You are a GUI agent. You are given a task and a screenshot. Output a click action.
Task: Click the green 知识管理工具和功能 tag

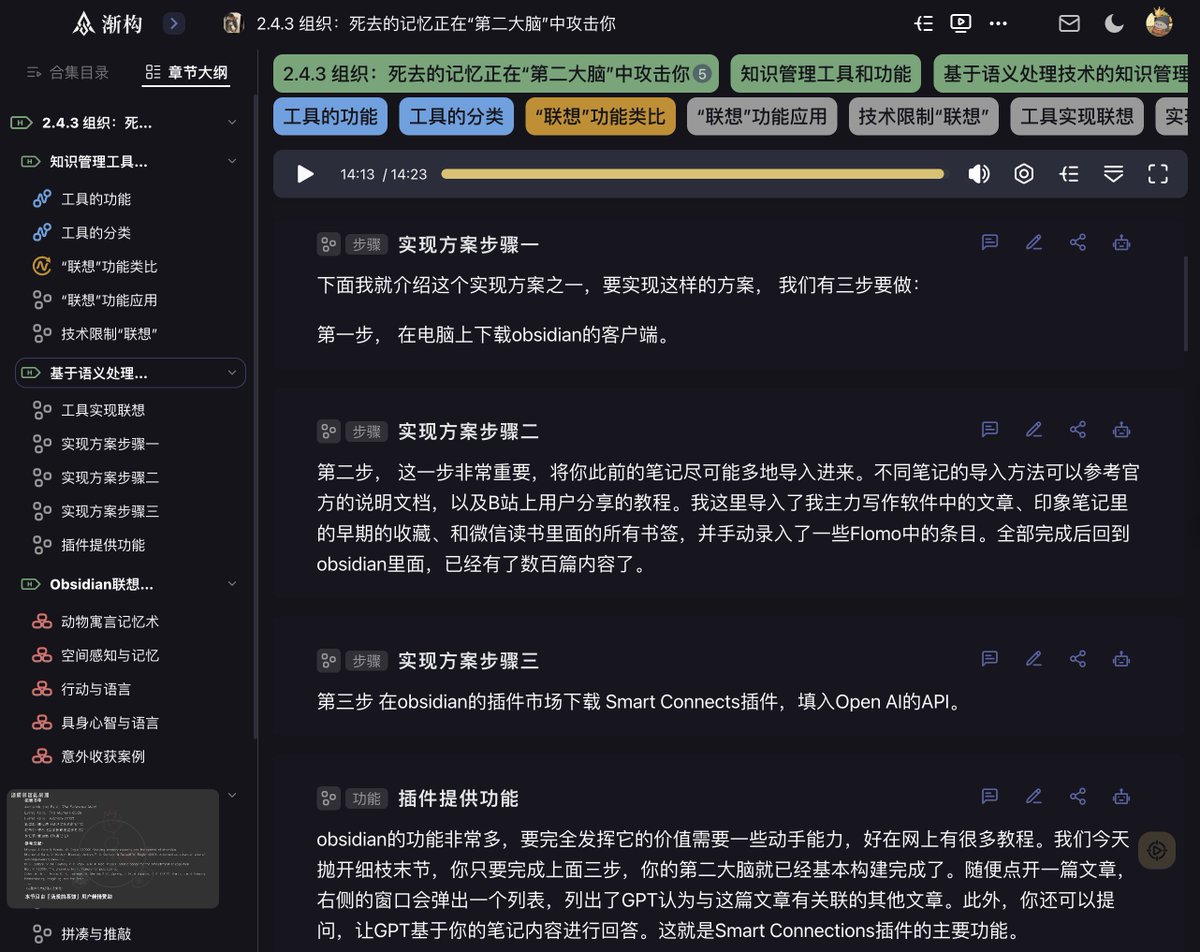coord(826,73)
